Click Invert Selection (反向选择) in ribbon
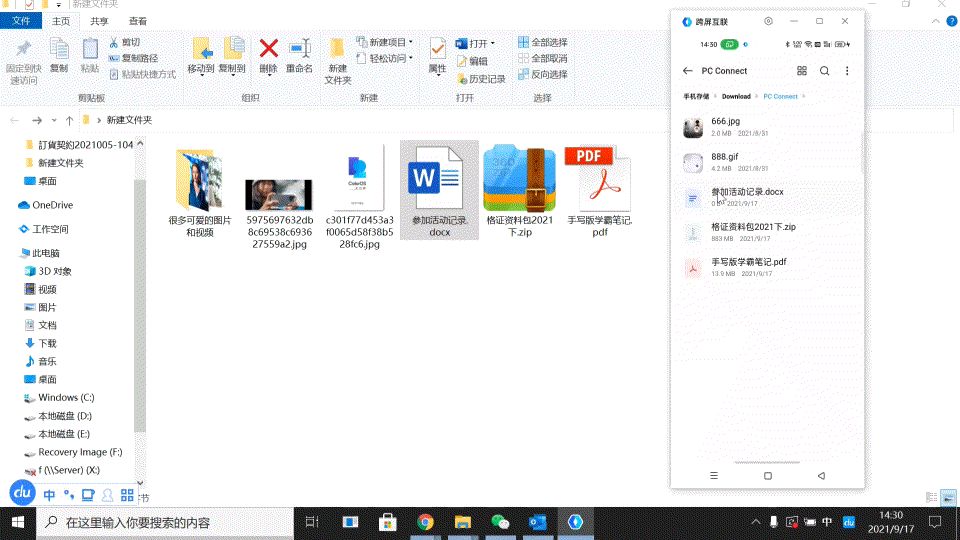The width and height of the screenshot is (960, 540). (543, 74)
